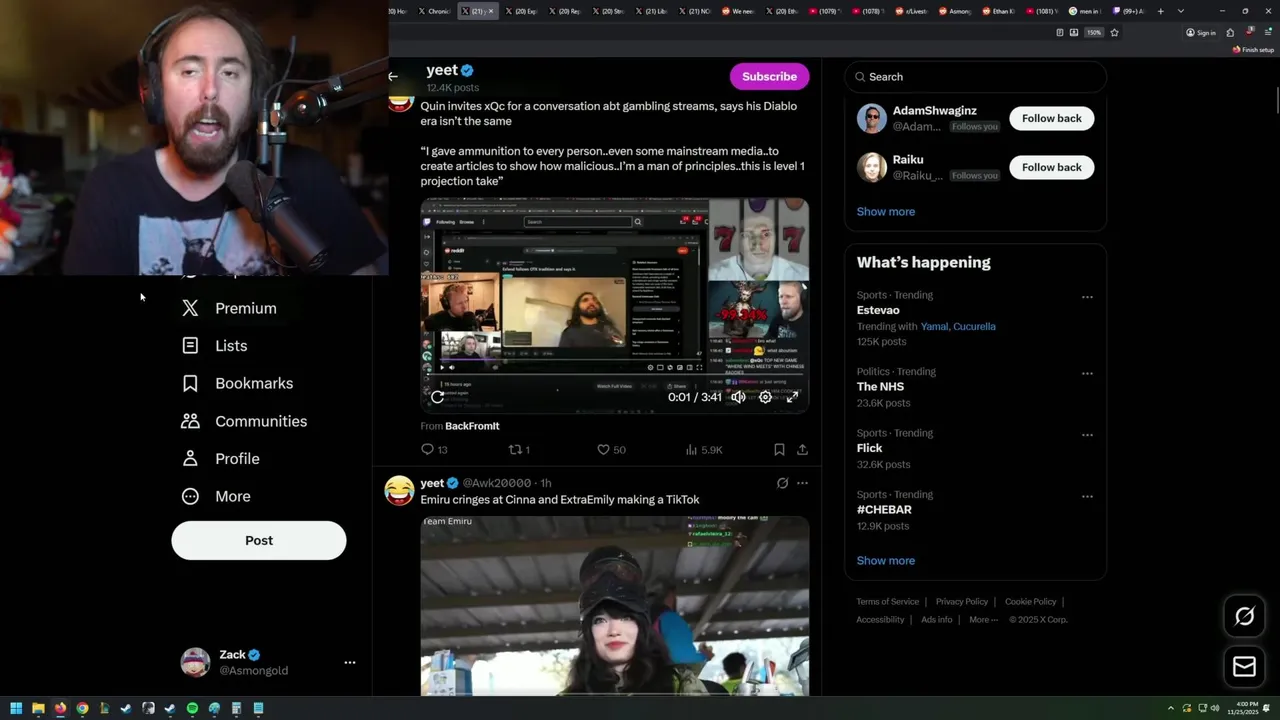The image size is (1280, 720).
Task: Open more options for The NHS trend
Action: (x=1087, y=373)
